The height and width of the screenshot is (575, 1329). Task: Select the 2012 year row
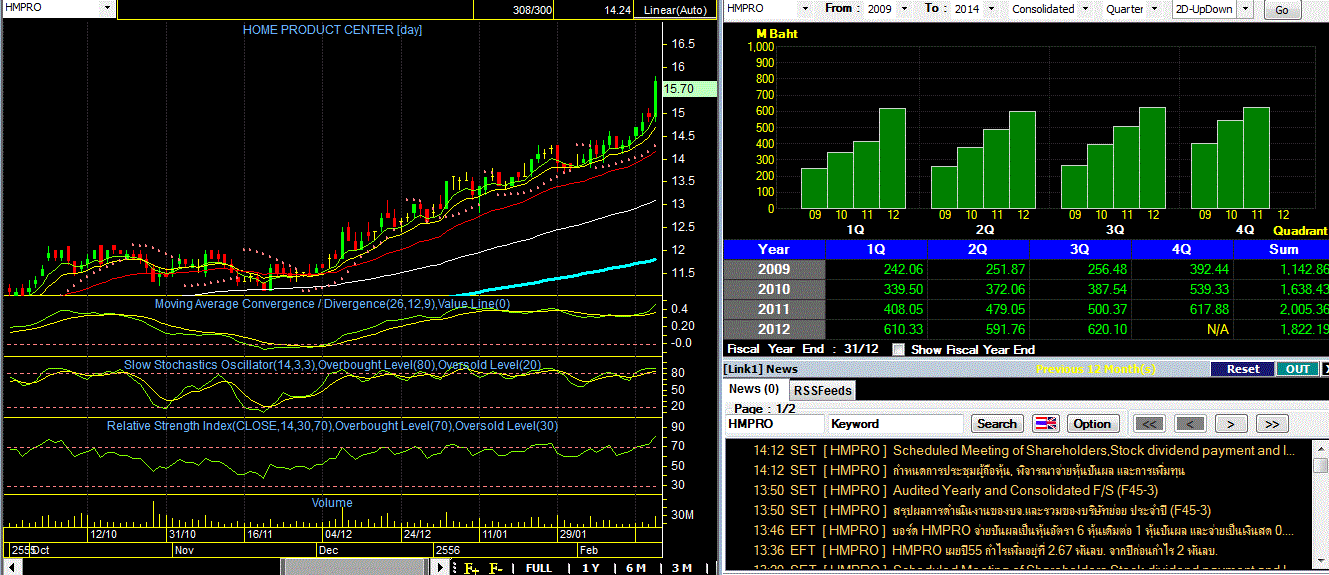774,329
